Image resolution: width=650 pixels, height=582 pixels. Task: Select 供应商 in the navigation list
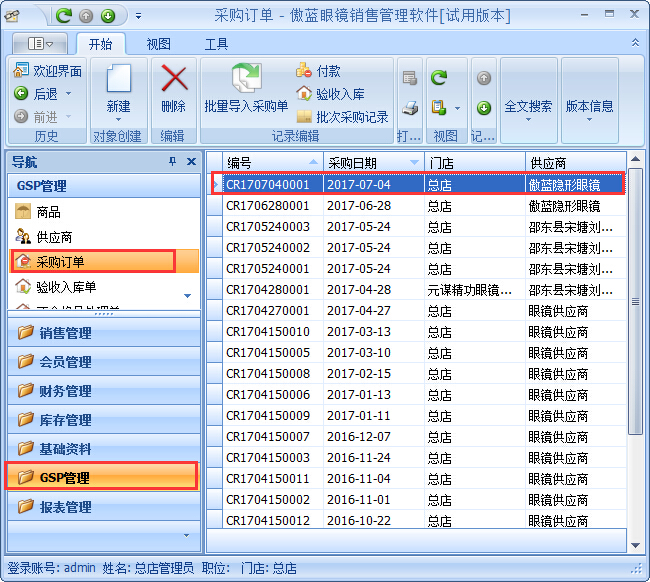54,237
